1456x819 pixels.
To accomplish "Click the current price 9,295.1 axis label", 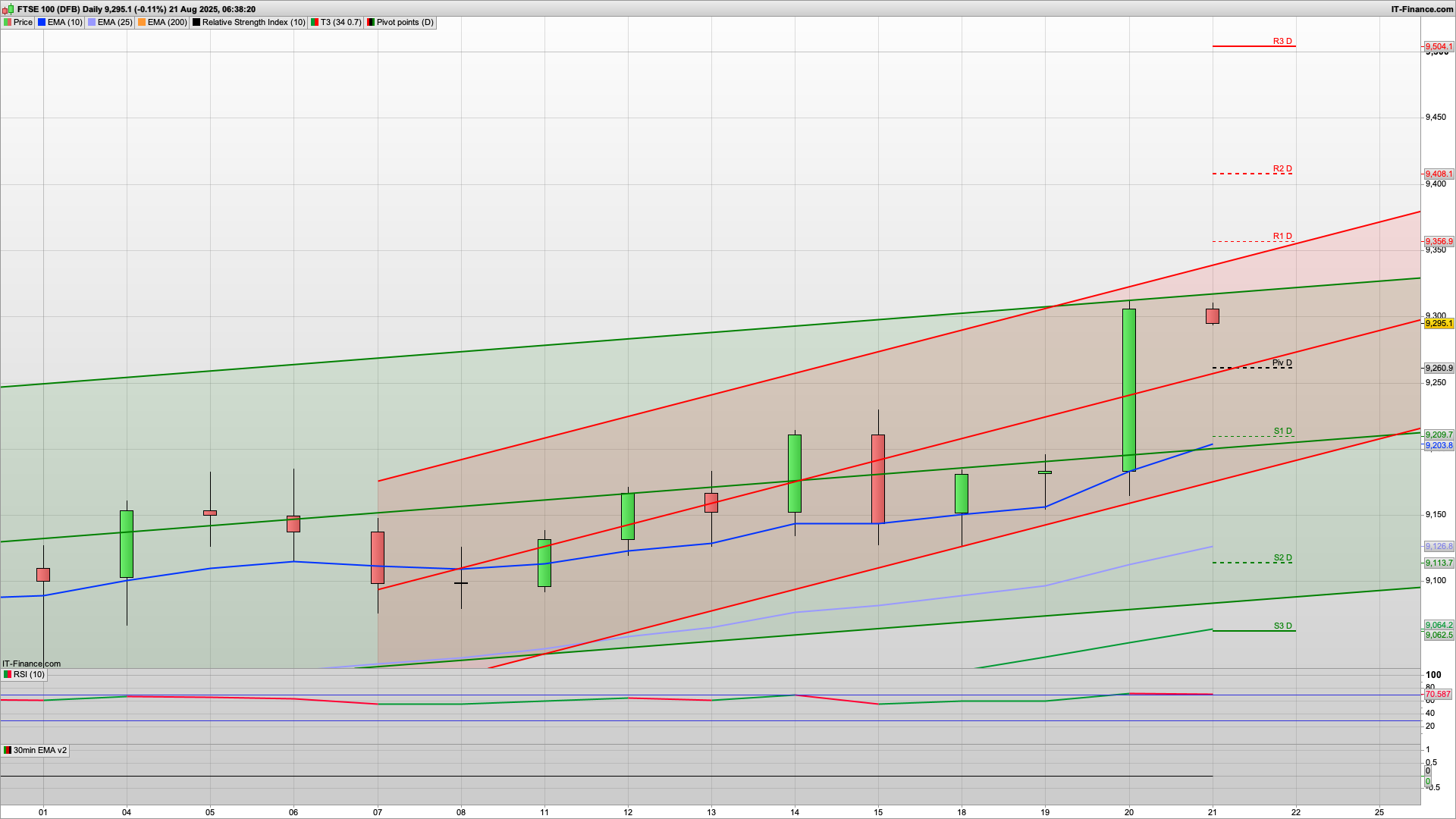I will 1439,324.
